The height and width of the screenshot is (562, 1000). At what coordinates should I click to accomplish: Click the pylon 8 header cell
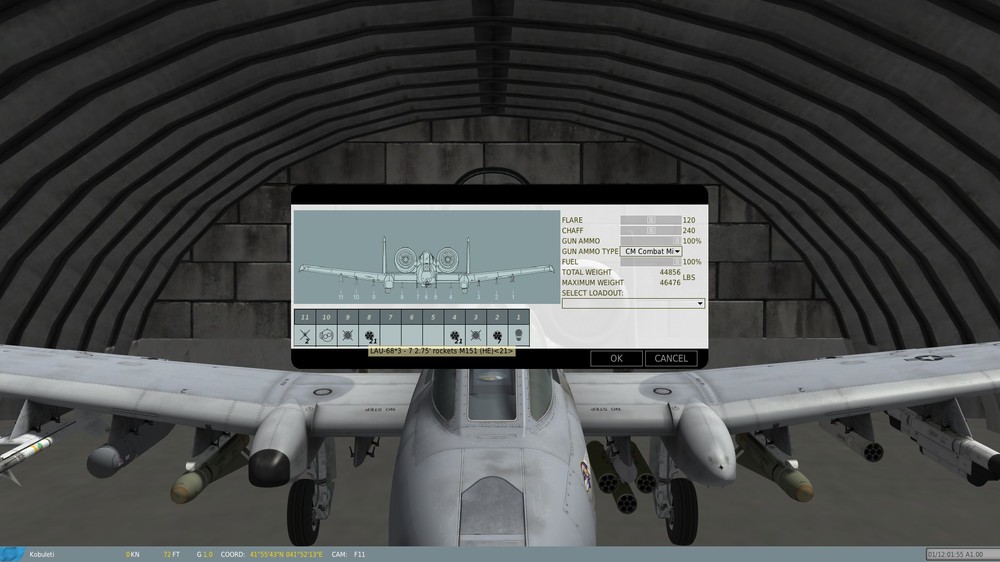click(369, 317)
